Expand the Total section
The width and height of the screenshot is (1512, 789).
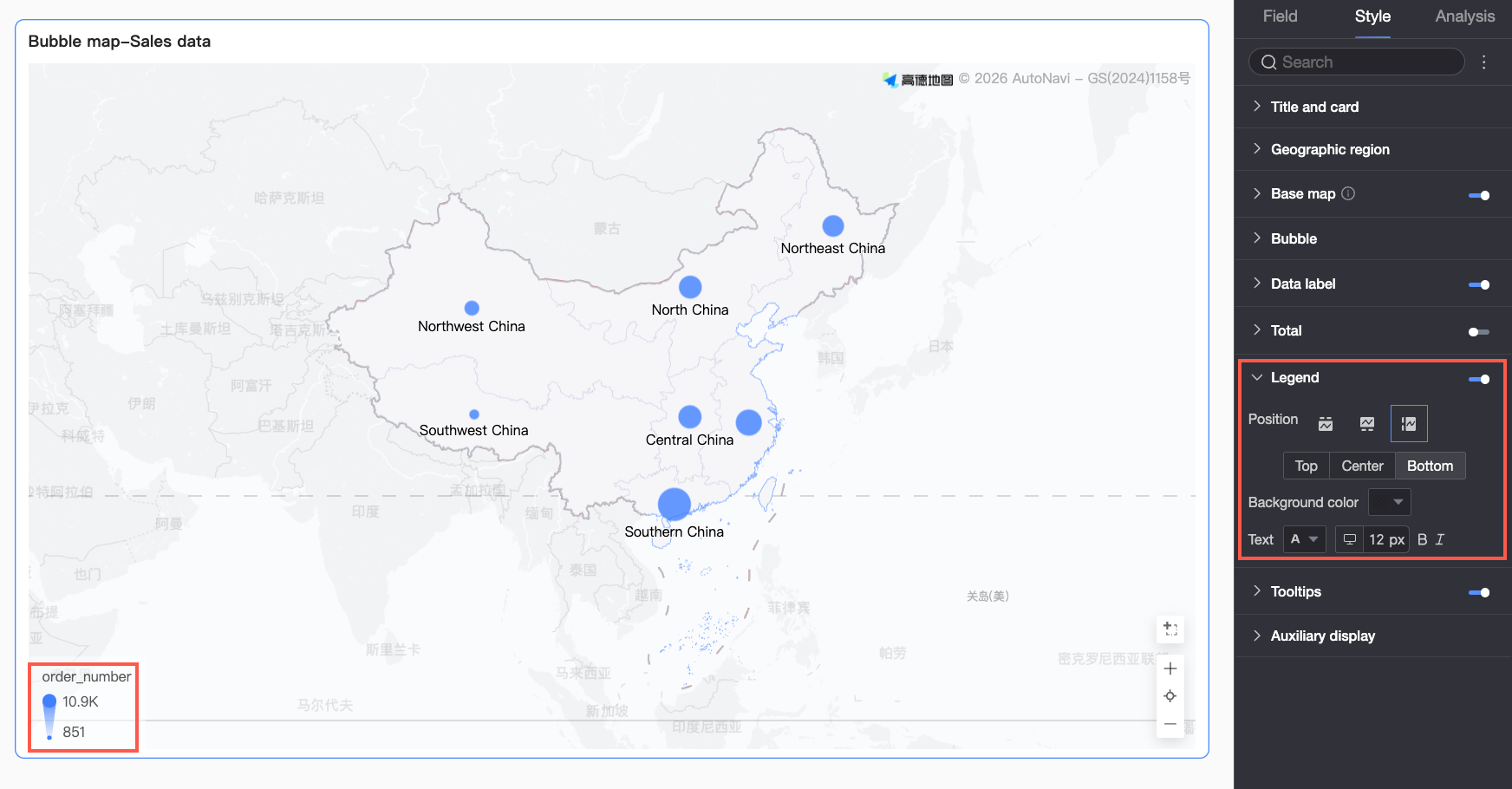point(1257,330)
